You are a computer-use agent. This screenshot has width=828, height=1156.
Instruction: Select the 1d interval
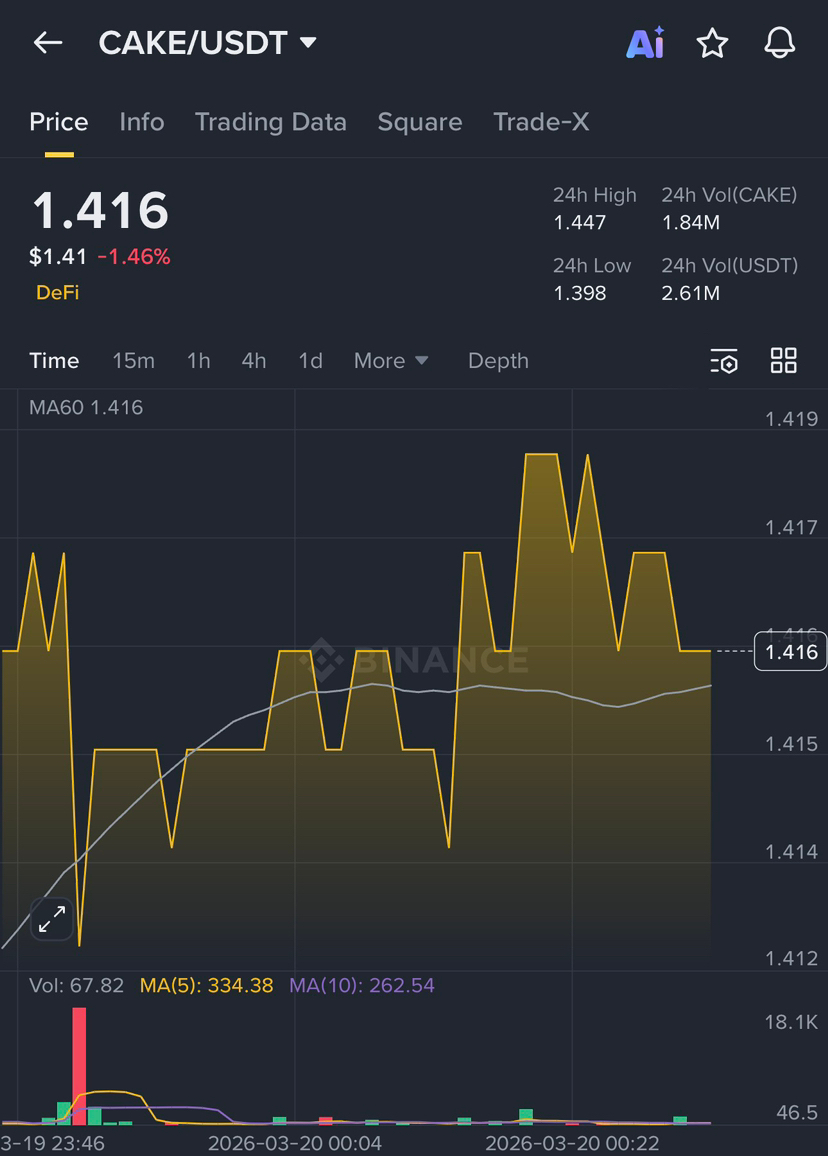coord(310,361)
